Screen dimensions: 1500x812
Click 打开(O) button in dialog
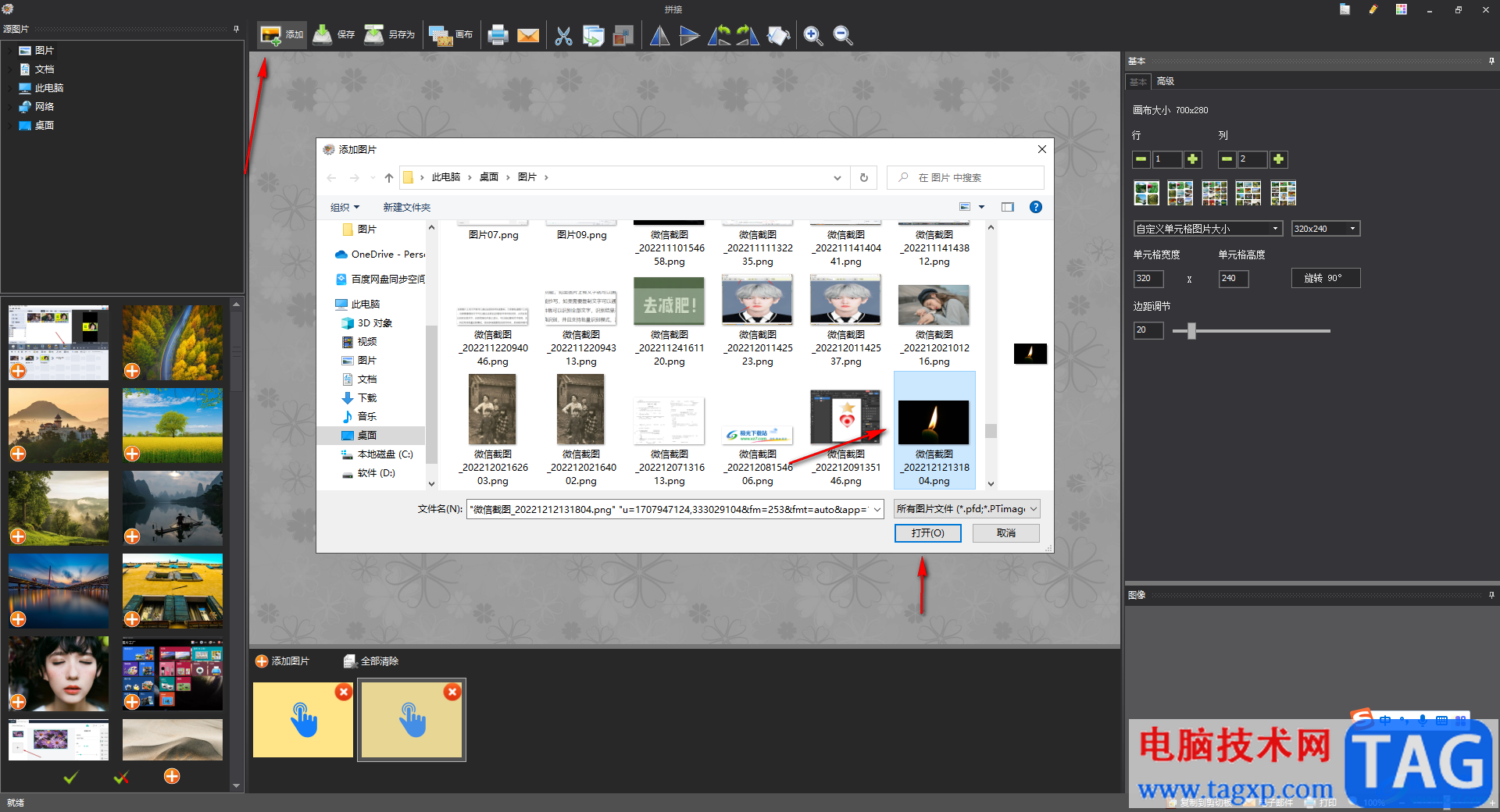pos(927,532)
